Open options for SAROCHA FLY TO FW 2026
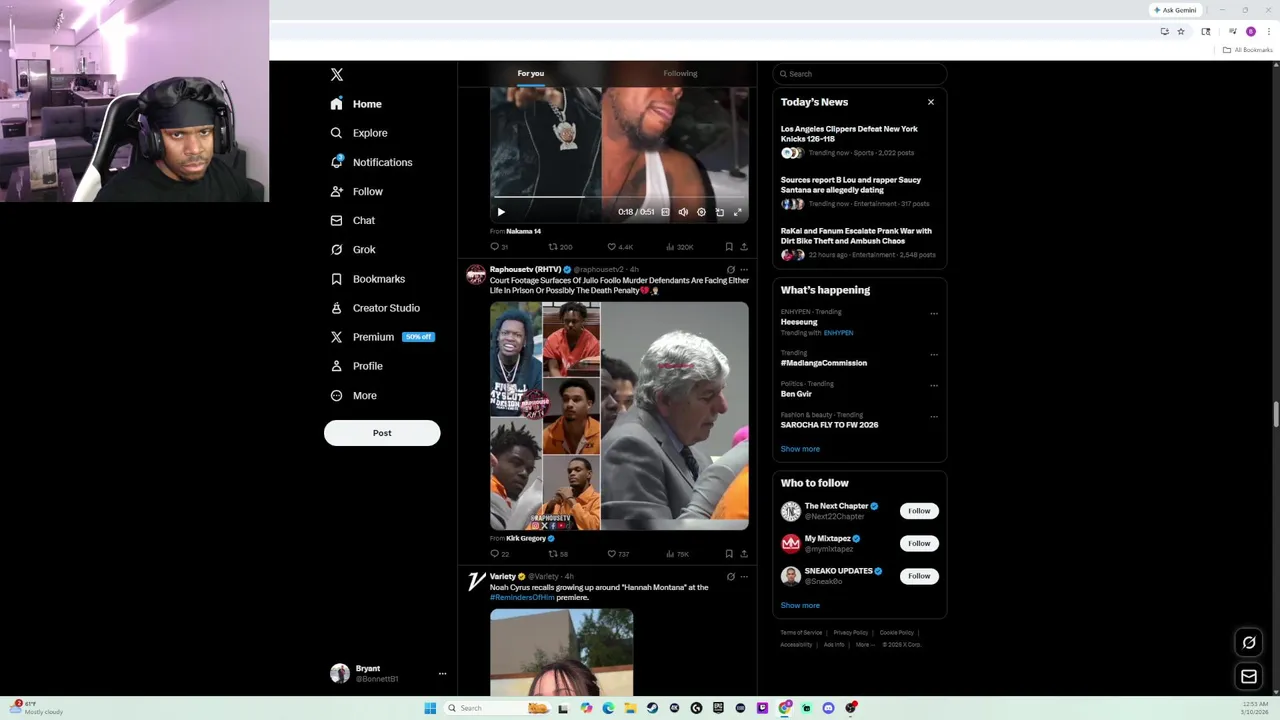 934,416
